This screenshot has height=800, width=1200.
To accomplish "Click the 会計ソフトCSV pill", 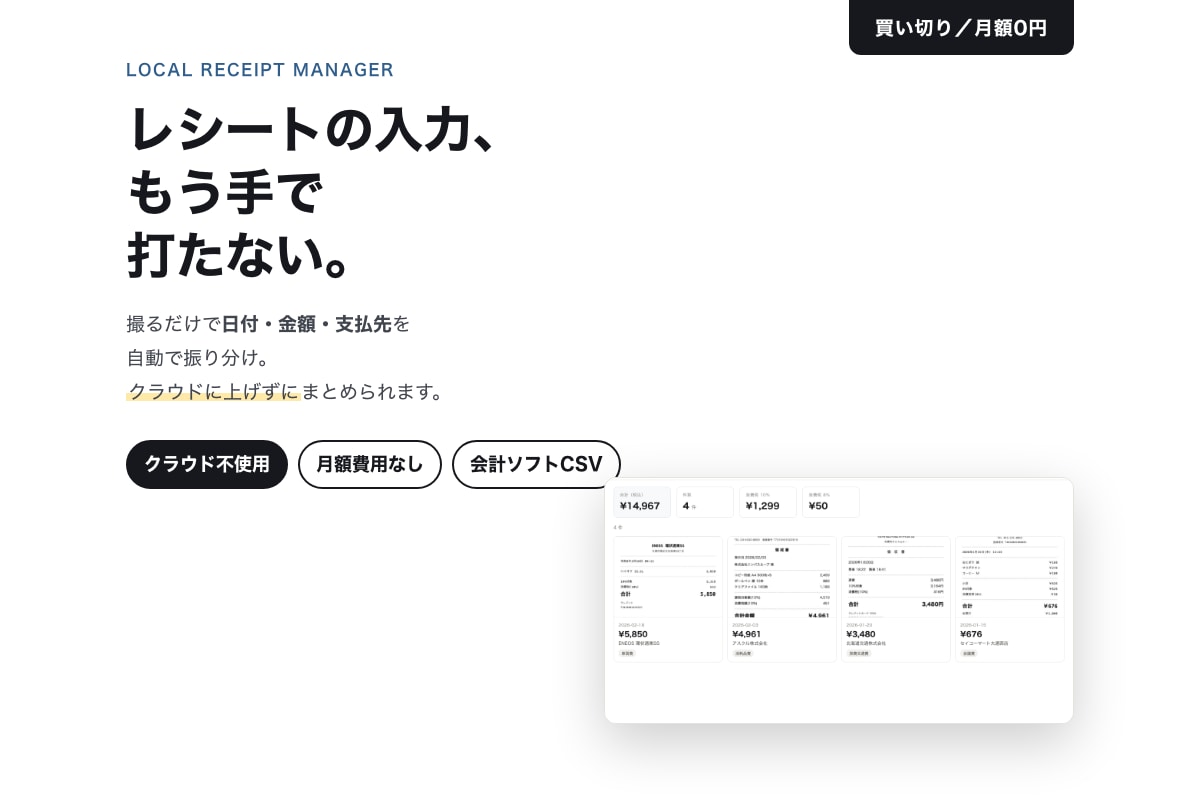I will click(536, 464).
